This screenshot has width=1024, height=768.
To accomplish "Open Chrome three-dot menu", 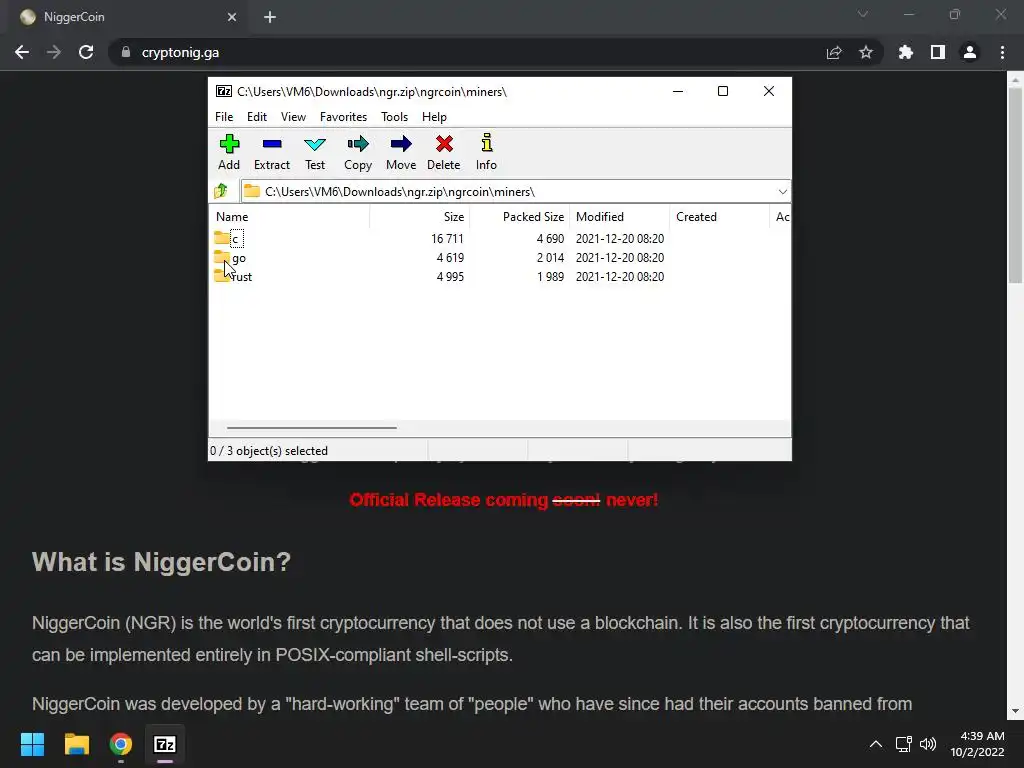I will pos(1002,52).
